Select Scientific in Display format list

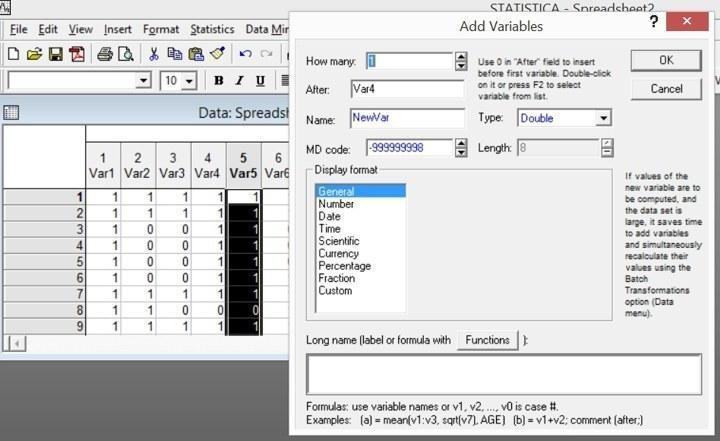click(339, 241)
